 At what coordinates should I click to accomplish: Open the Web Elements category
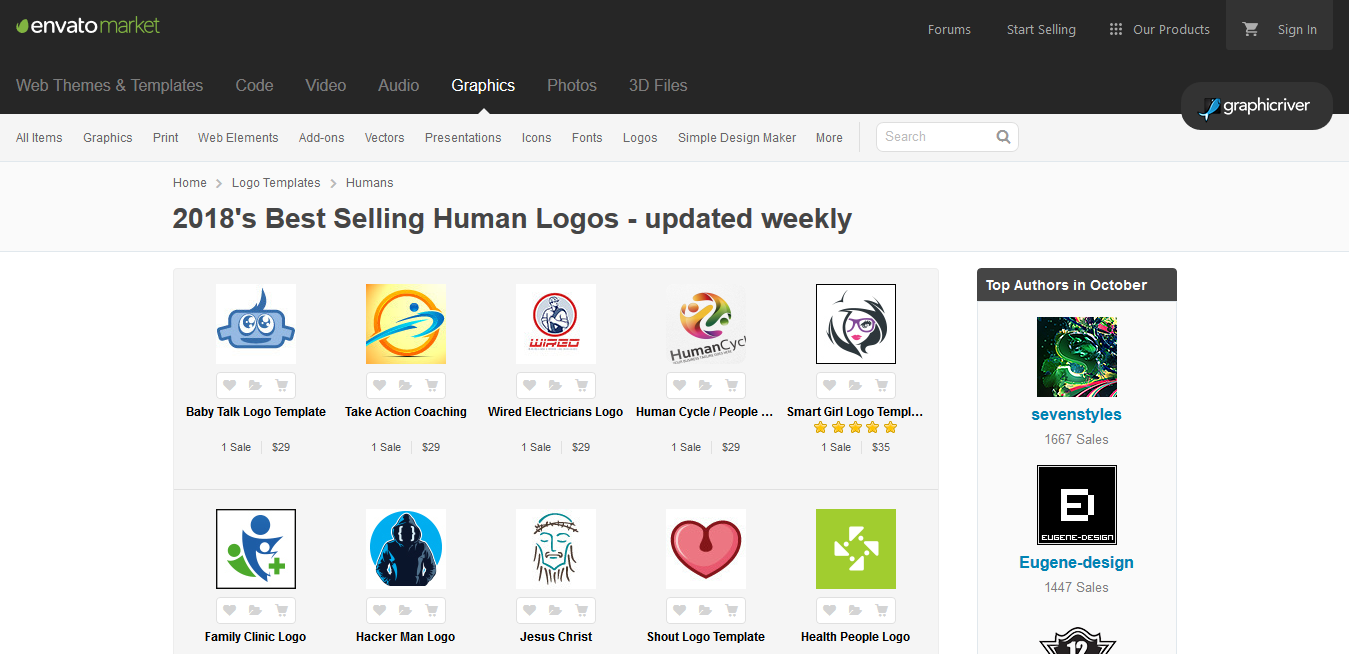238,138
